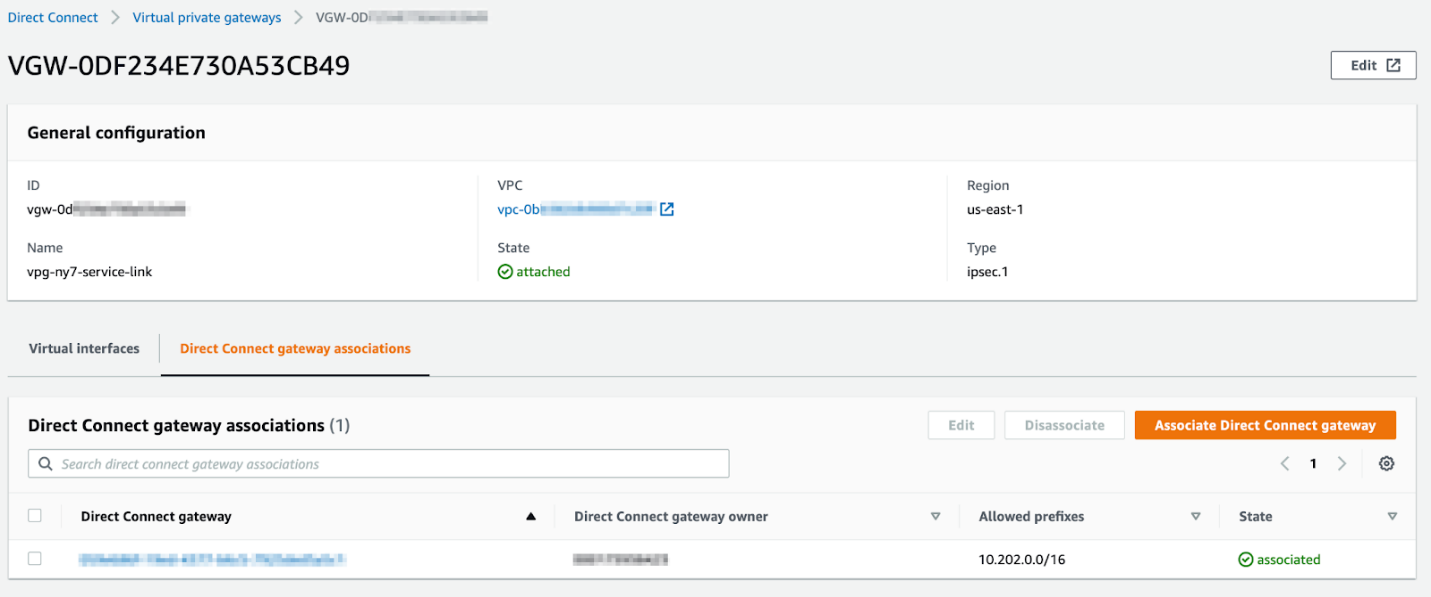
Task: Sort by Direct Connect gateway column arrow
Action: pos(531,517)
